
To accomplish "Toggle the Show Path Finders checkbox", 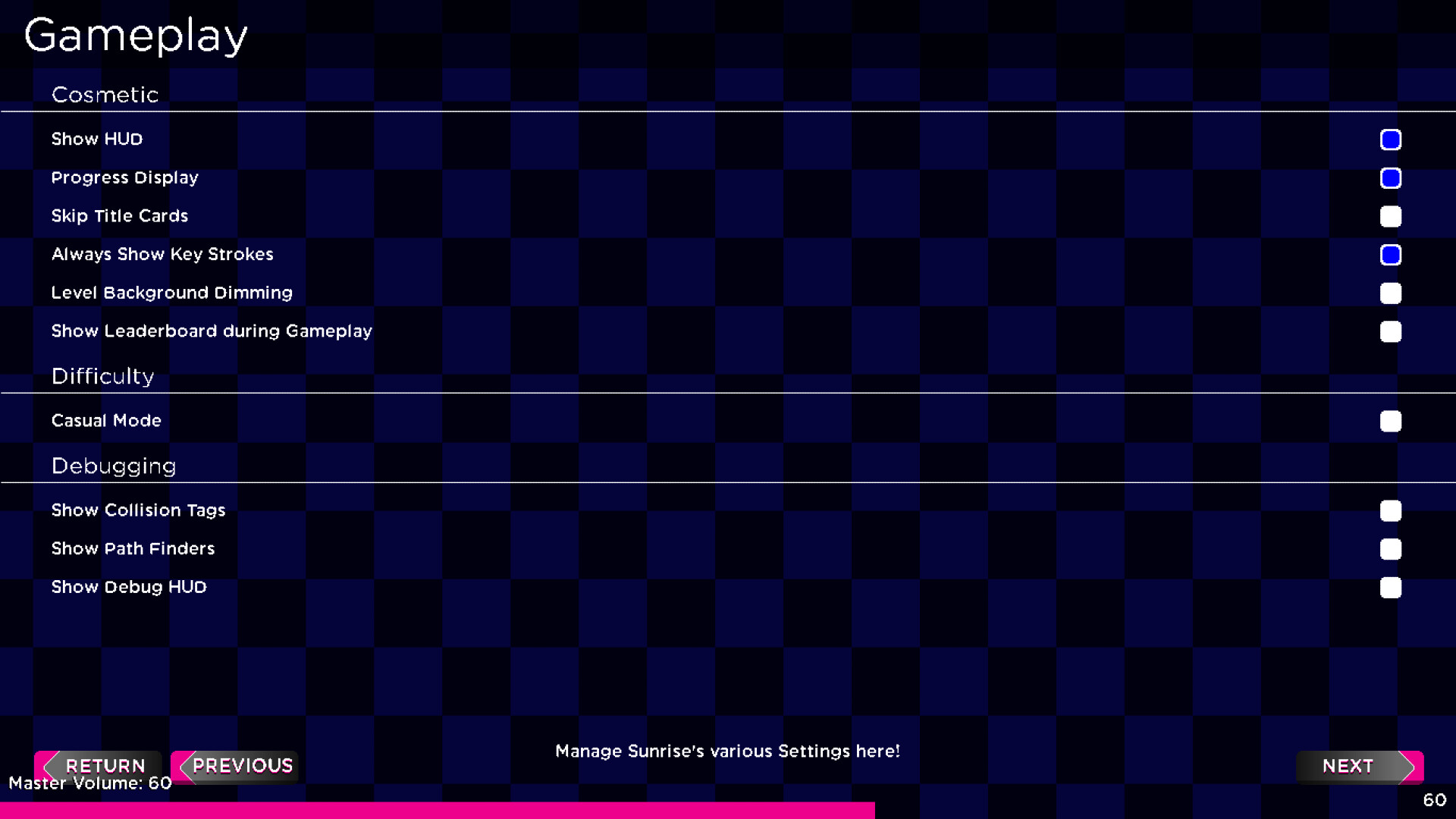I will click(x=1390, y=549).
